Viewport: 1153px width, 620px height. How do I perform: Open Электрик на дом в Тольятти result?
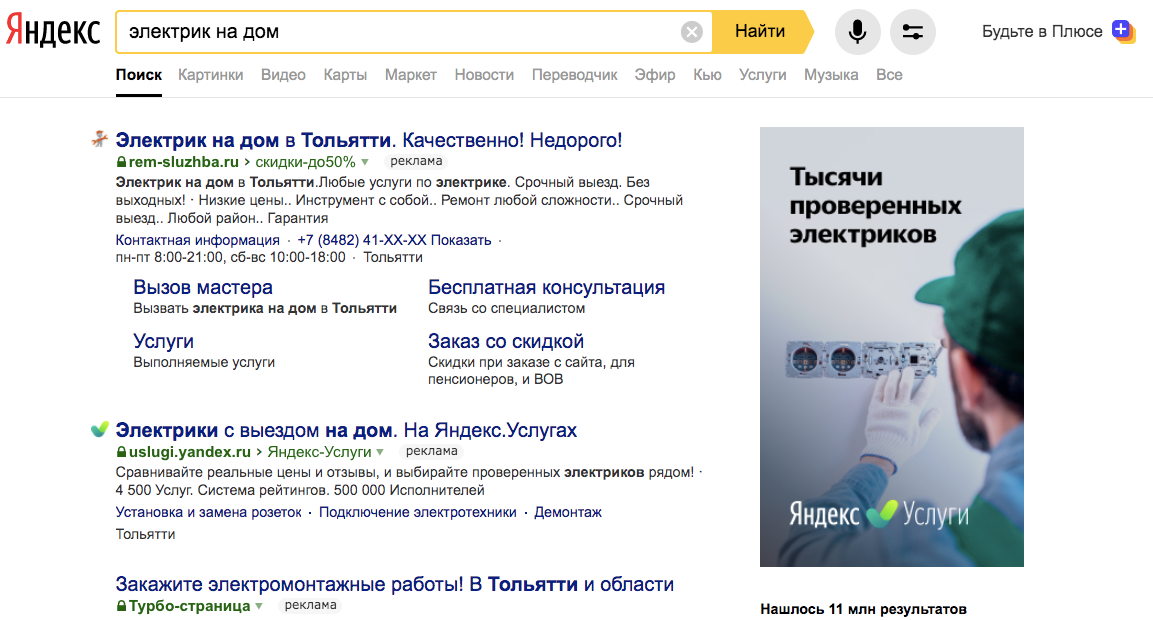tap(368, 140)
